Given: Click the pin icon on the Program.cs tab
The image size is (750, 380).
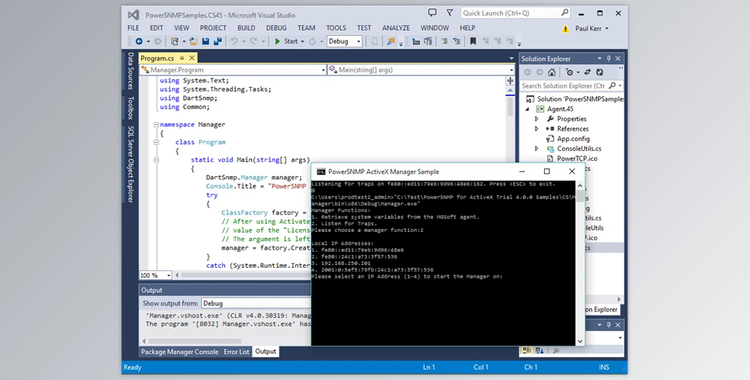Looking at the screenshot, I should click(x=182, y=58).
